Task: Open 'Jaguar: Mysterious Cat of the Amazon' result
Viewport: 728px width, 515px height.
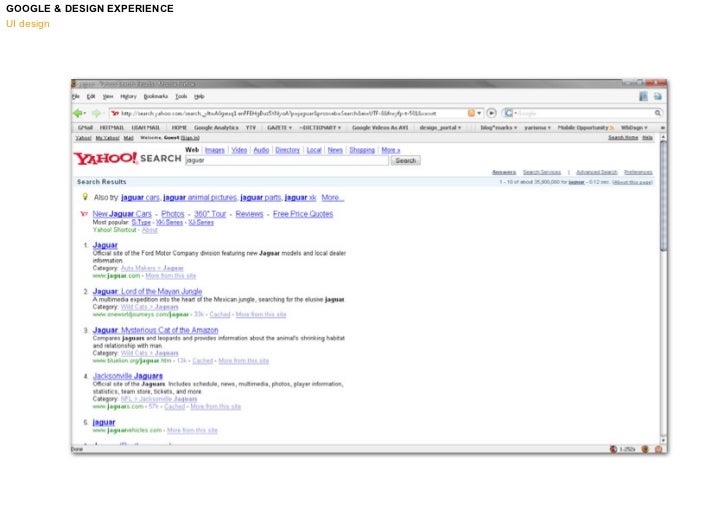Action: [156, 330]
